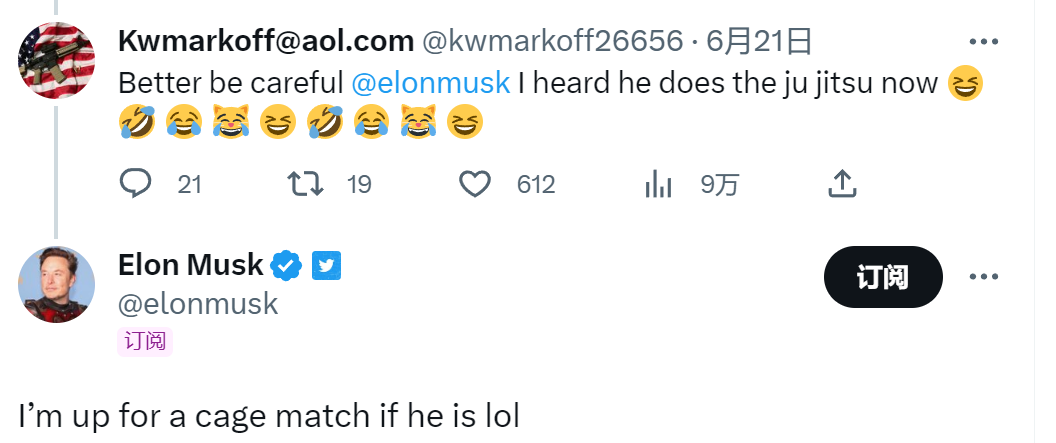Like the Kwmarkoff tweet with heart icon
Screen dimensions: 1056x443
click(x=475, y=184)
